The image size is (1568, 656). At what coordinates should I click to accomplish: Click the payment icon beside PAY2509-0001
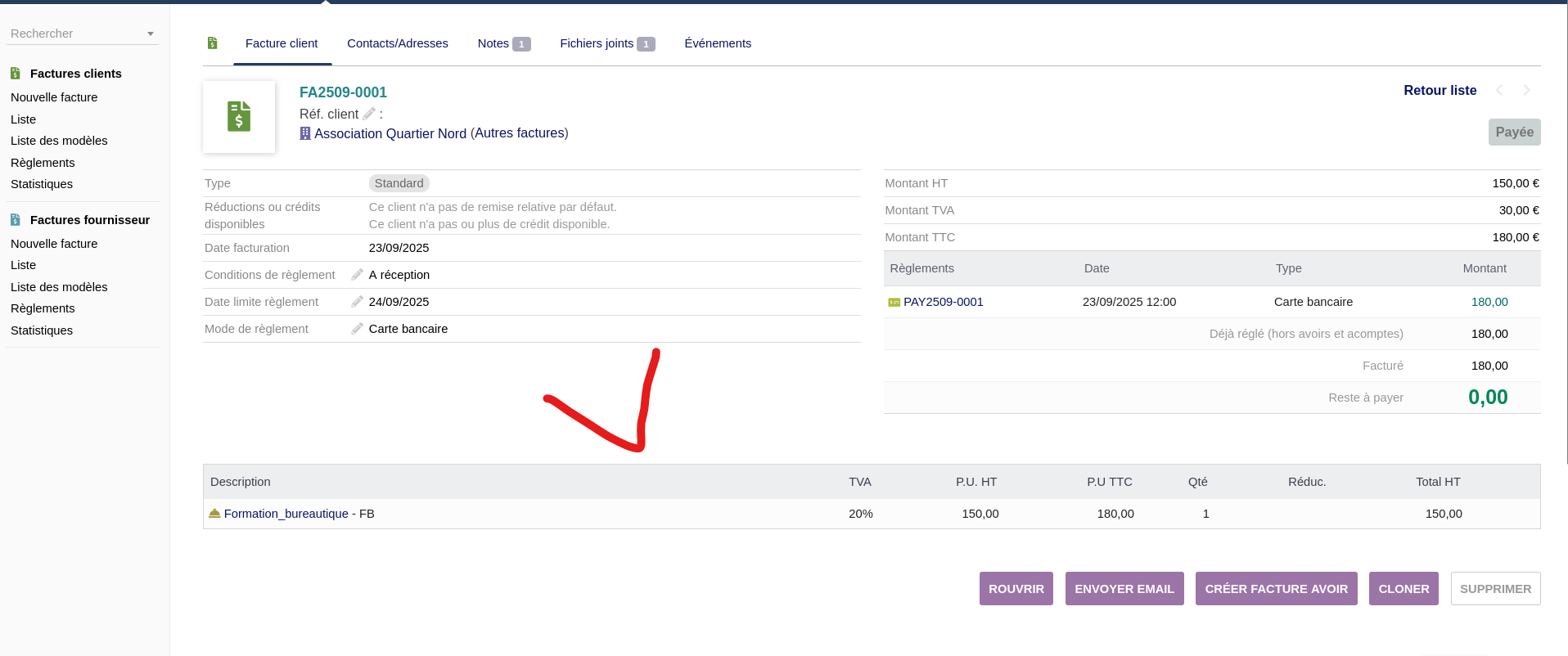point(894,303)
